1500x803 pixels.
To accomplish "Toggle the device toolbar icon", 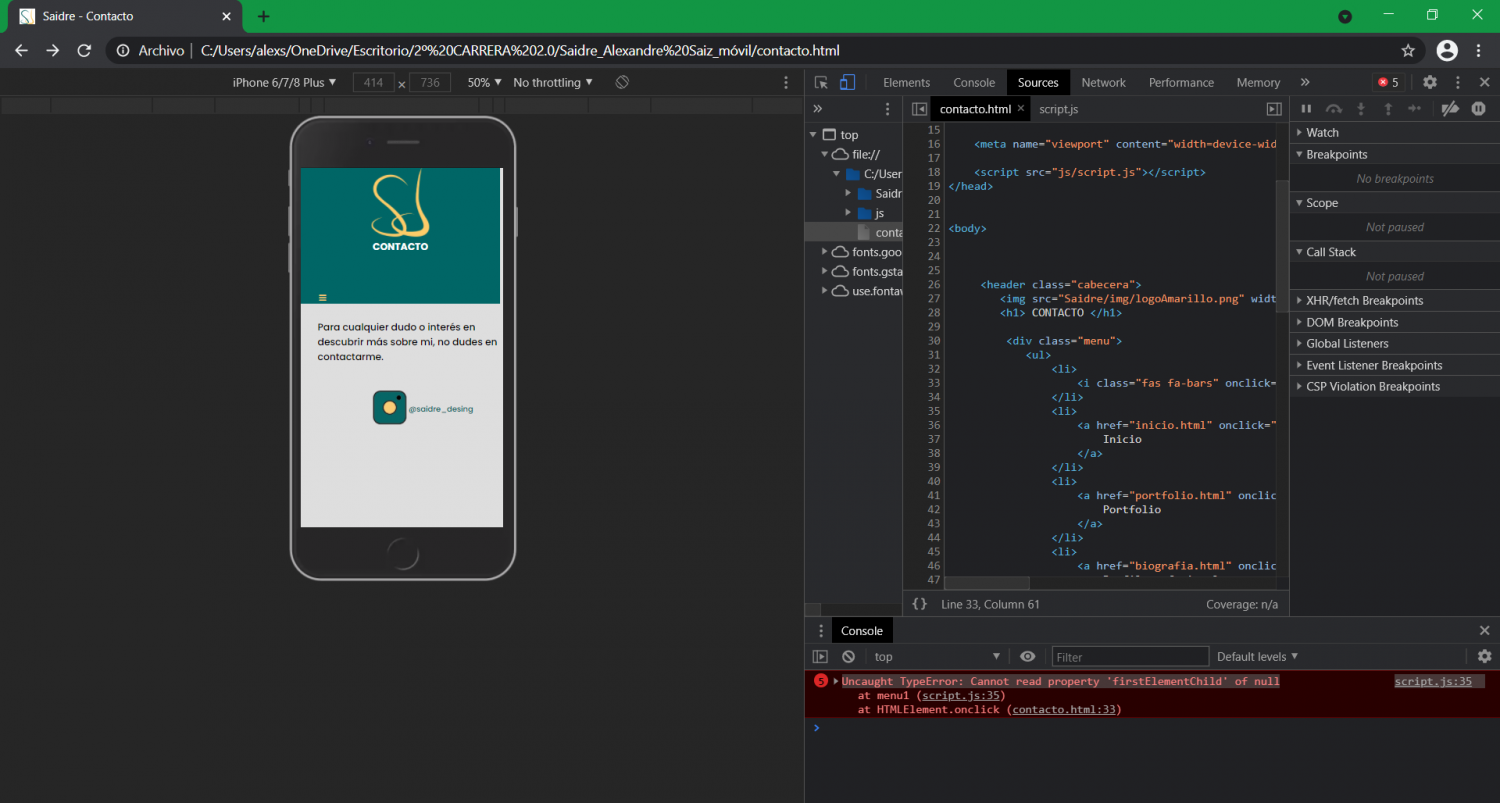I will point(847,83).
